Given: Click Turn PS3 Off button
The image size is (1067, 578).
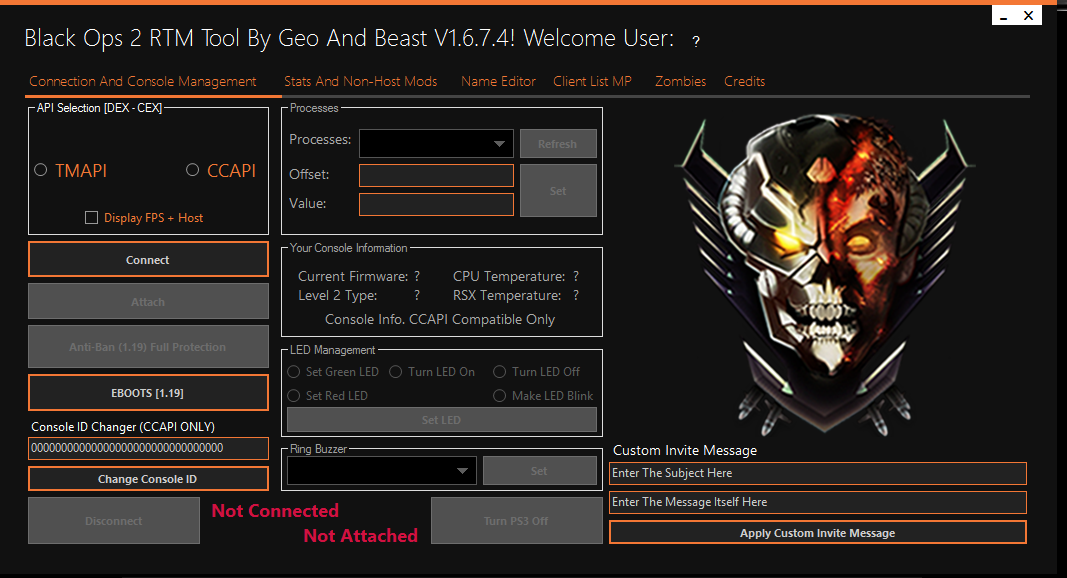Looking at the screenshot, I should tap(516, 521).
